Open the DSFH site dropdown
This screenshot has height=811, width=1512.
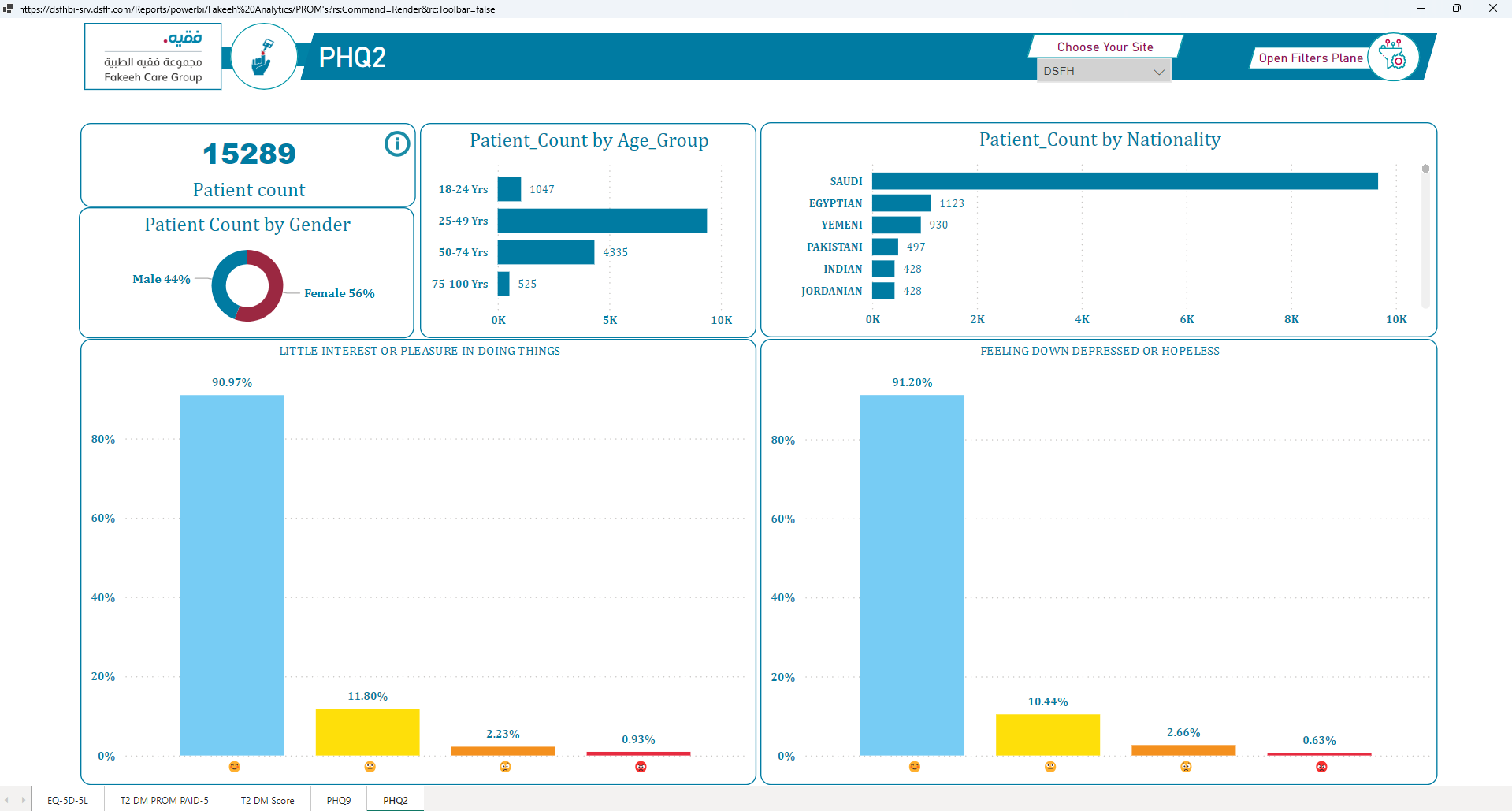[1103, 71]
